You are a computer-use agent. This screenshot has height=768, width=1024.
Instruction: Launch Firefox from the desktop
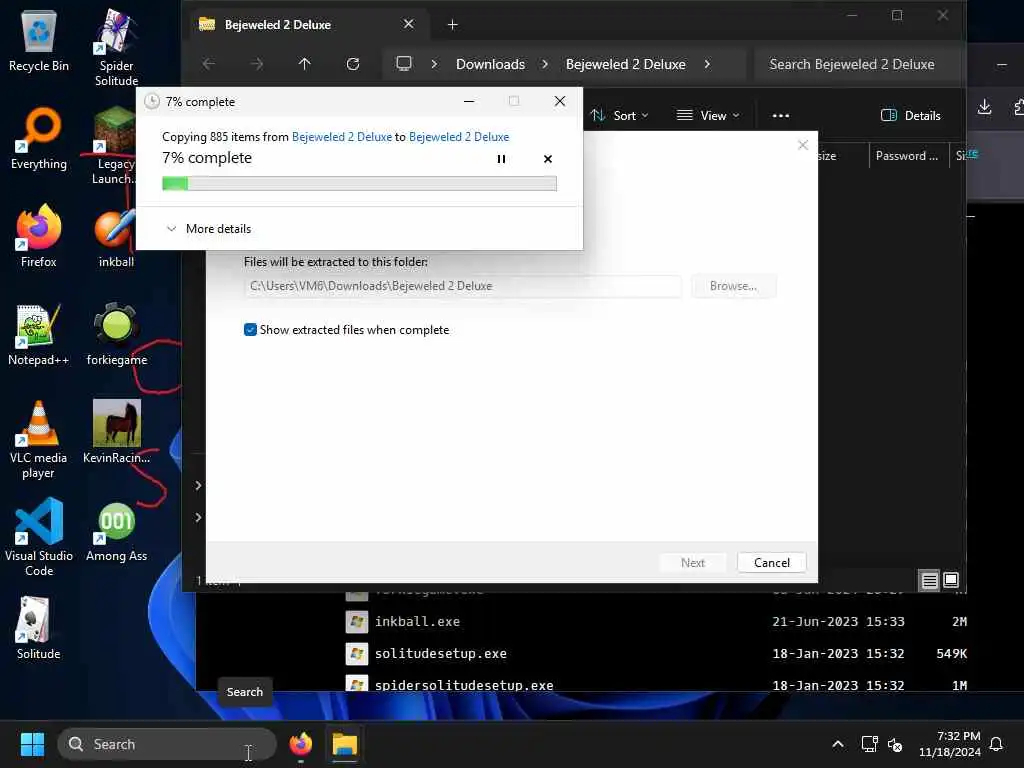click(39, 236)
